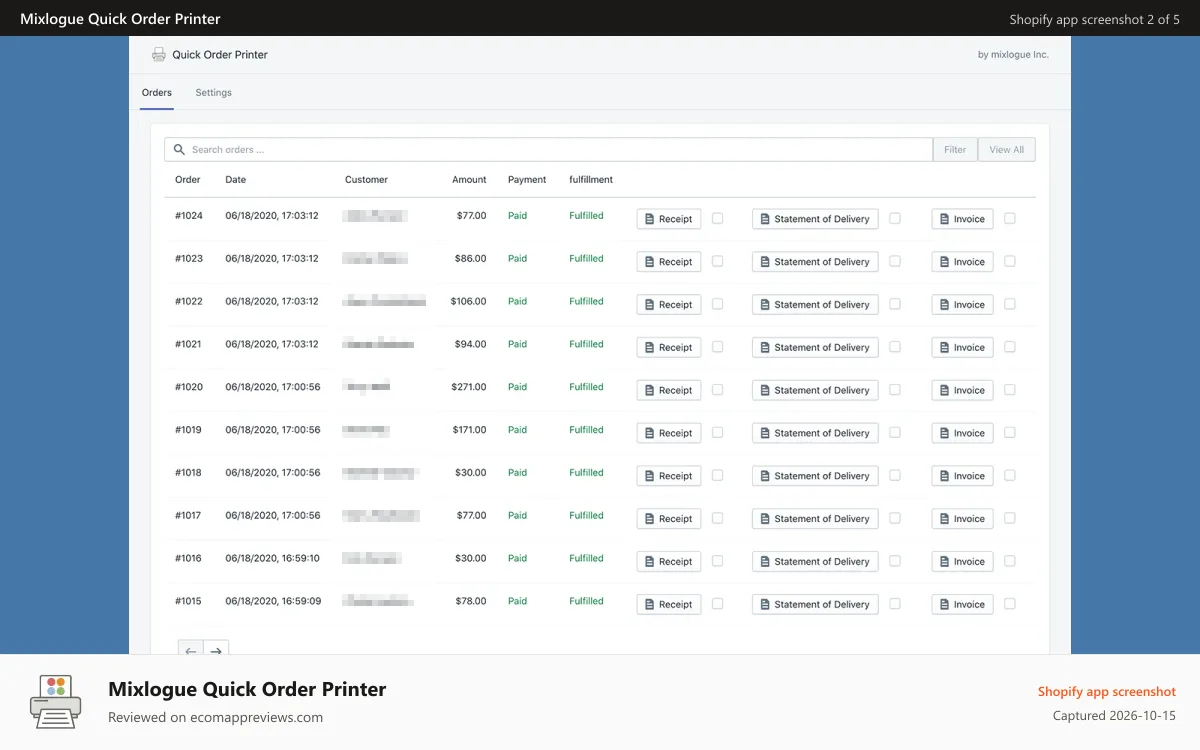Click the Date column header

[236, 180]
